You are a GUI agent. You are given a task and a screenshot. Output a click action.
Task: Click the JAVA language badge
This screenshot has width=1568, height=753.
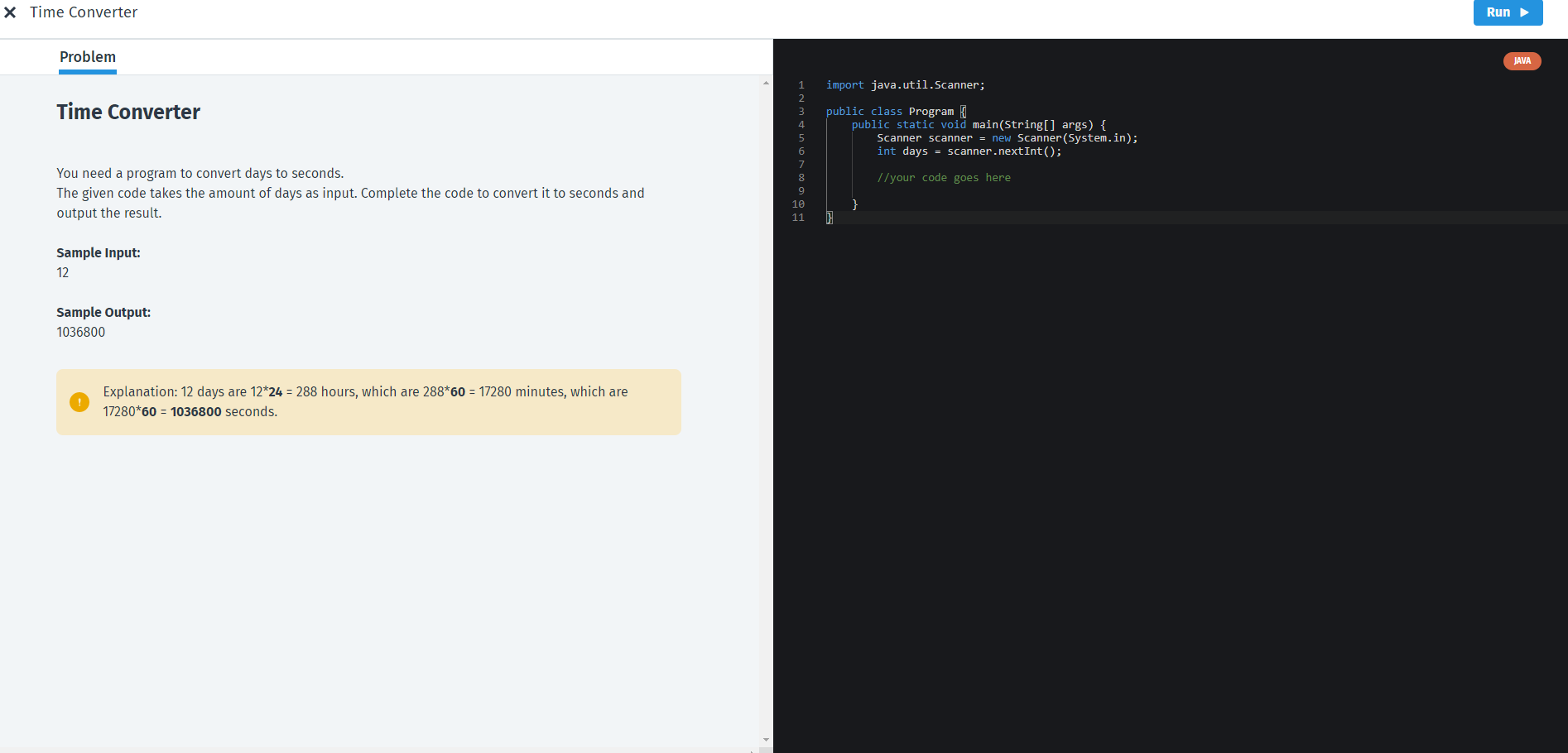tap(1522, 60)
